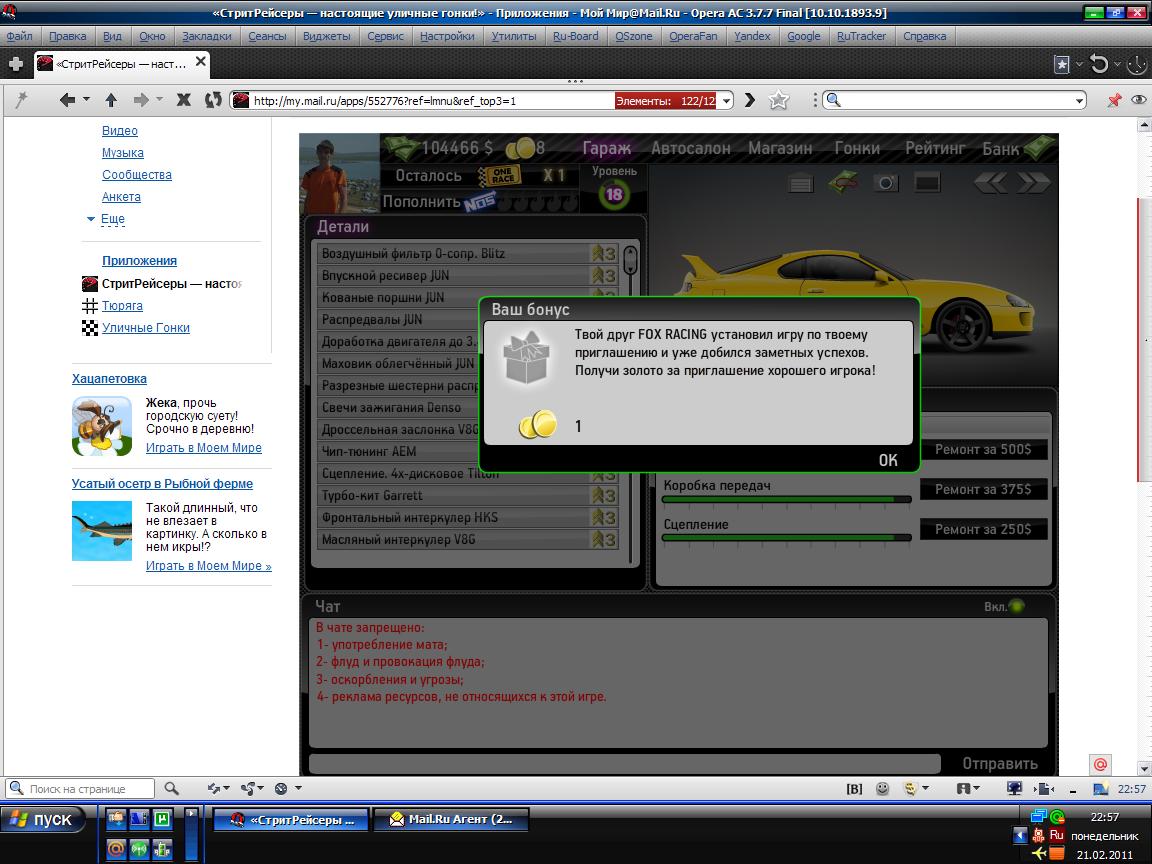
Task: Bookmark the page using the star icon
Action: [x=779, y=100]
